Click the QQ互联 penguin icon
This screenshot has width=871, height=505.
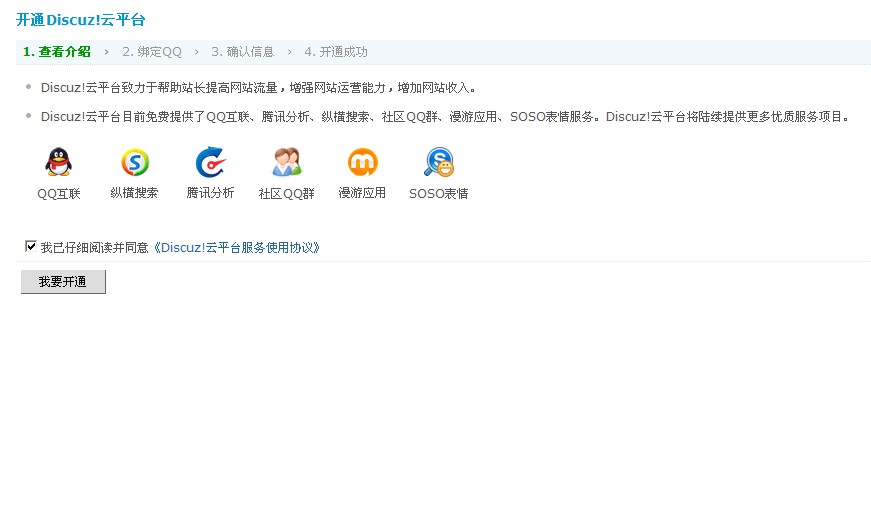[58, 162]
